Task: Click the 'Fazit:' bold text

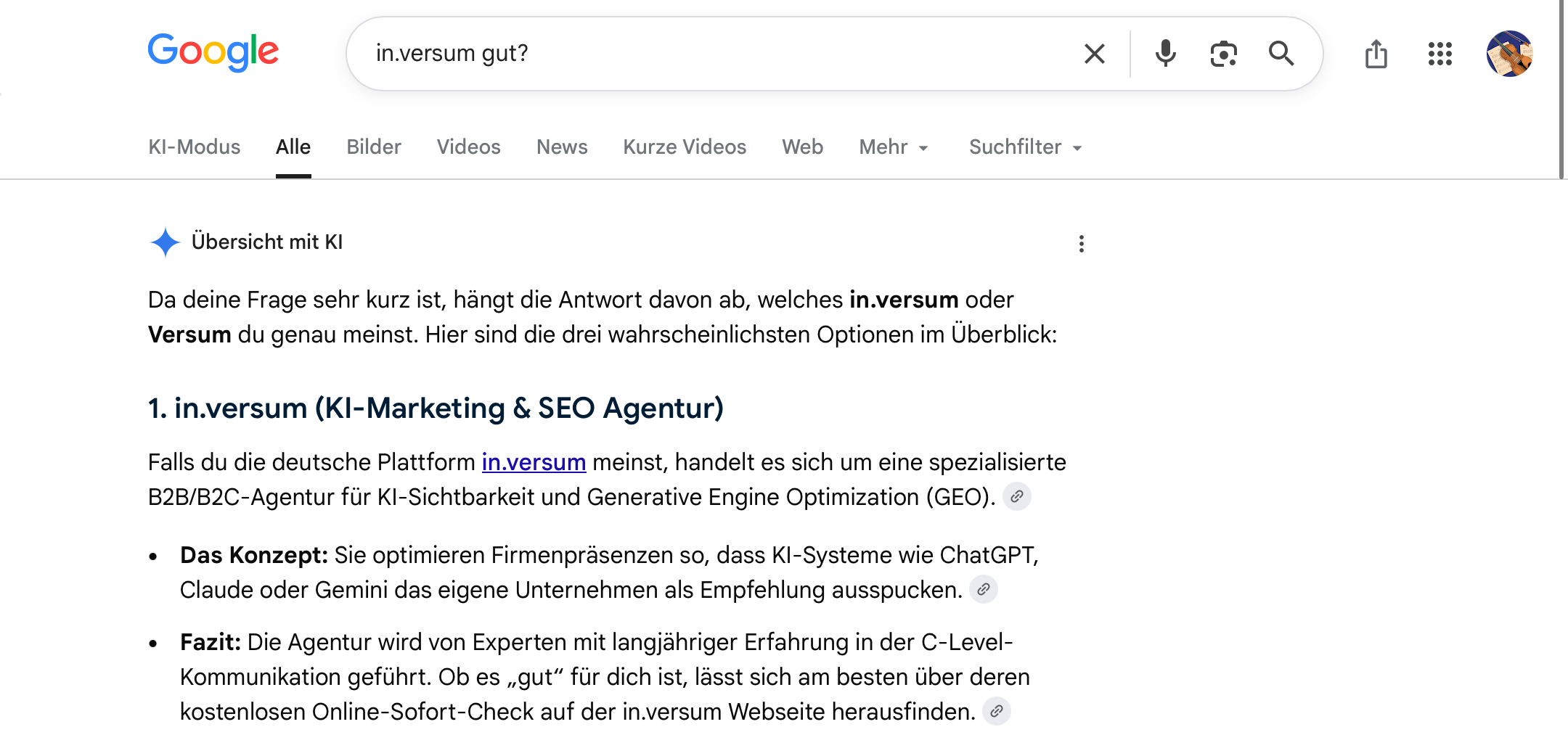Action: (211, 642)
